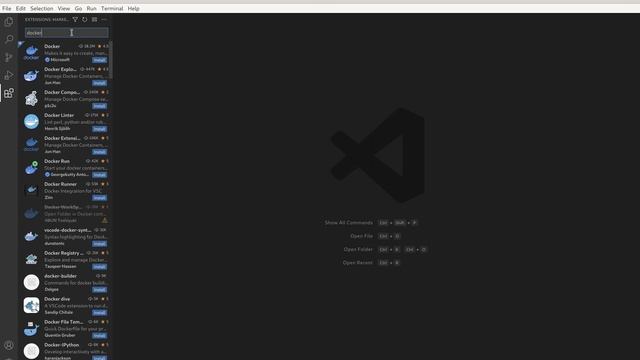
Task: Install the Docker extension by Microsoft
Action: pyautogui.click(x=99, y=60)
